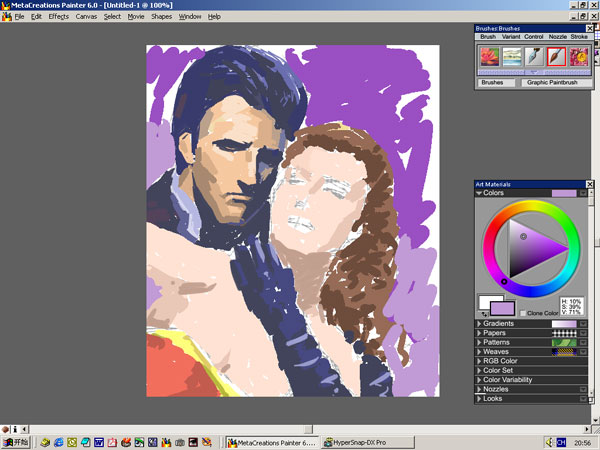Open the Weaves section dropdown arrow

tap(583, 352)
